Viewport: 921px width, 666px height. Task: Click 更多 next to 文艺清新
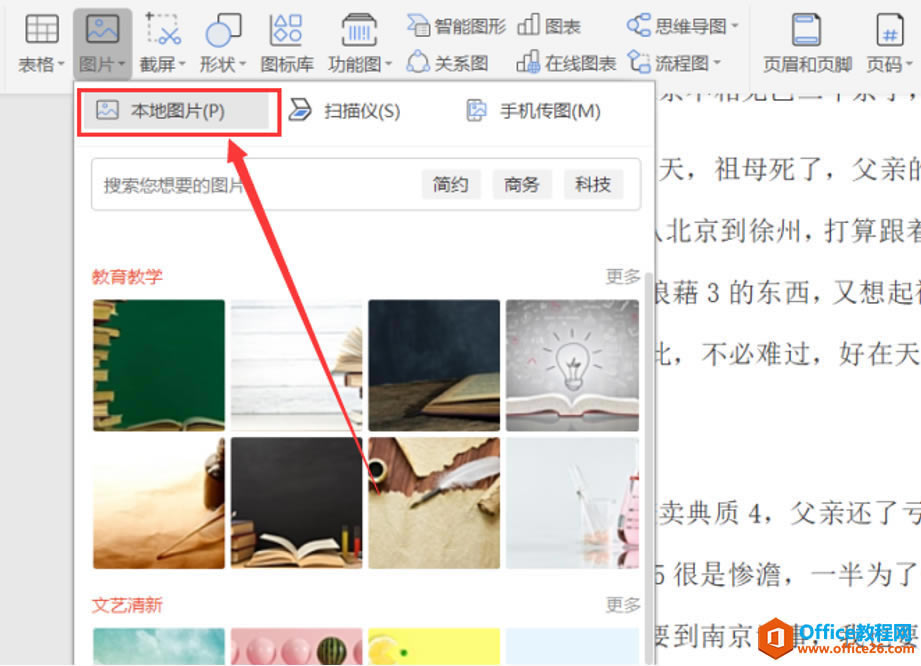[x=623, y=604]
